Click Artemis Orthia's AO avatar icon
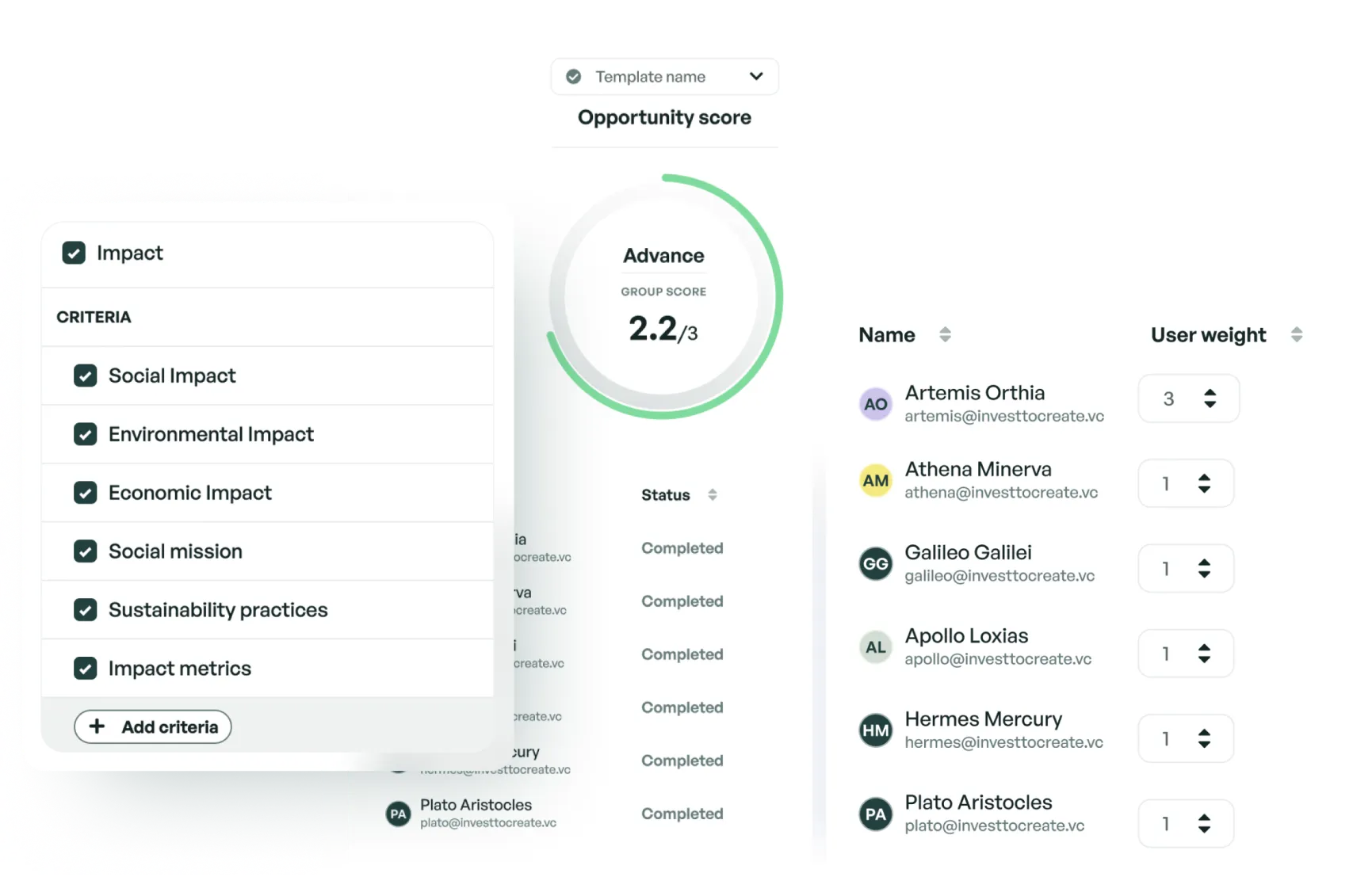Viewport: 1353px width, 896px height. (875, 404)
